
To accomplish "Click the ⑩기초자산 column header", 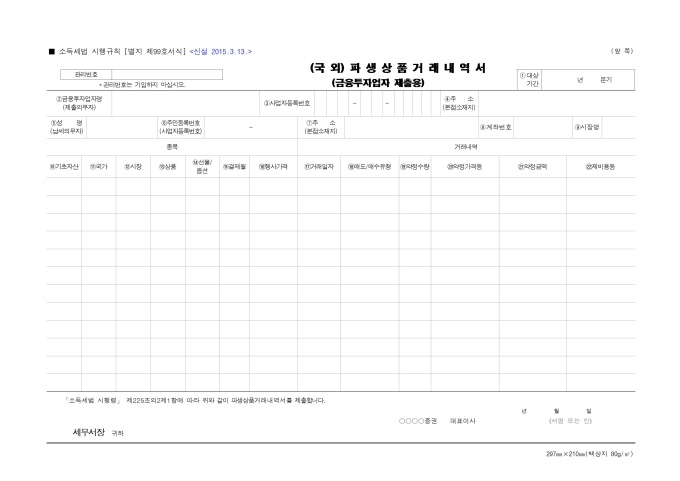I will (x=64, y=167).
